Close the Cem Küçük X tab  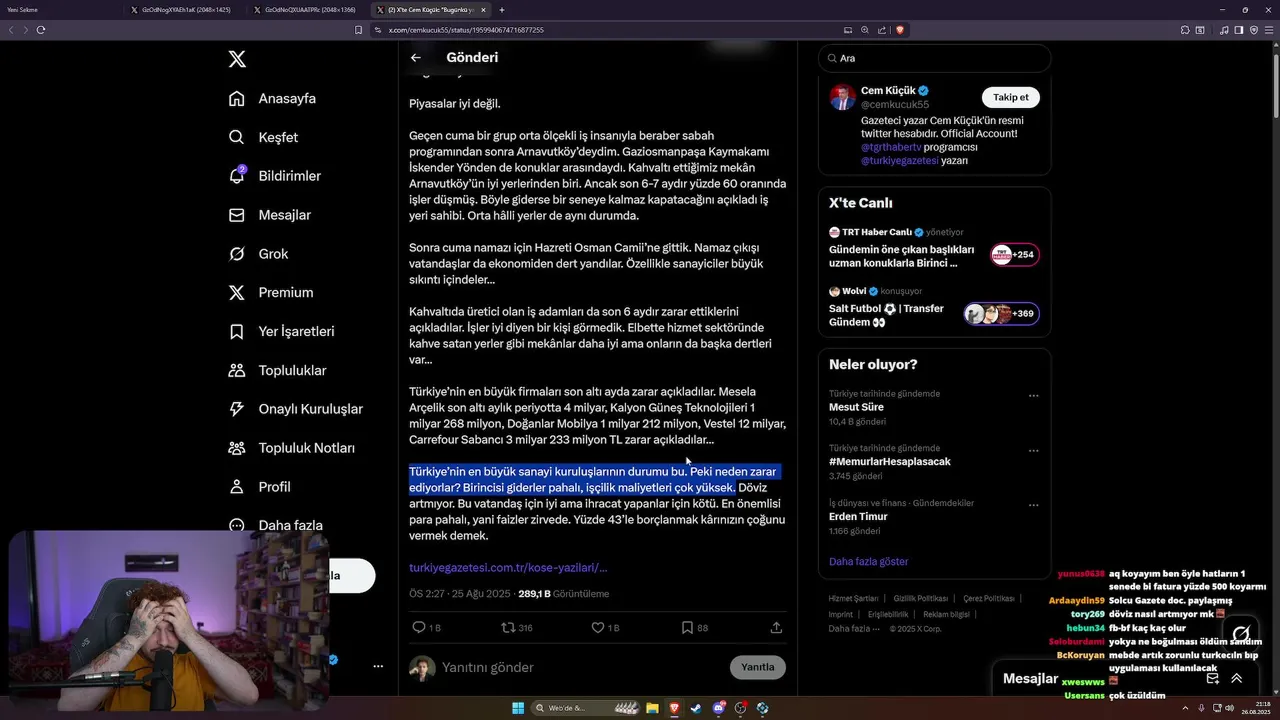coord(483,10)
